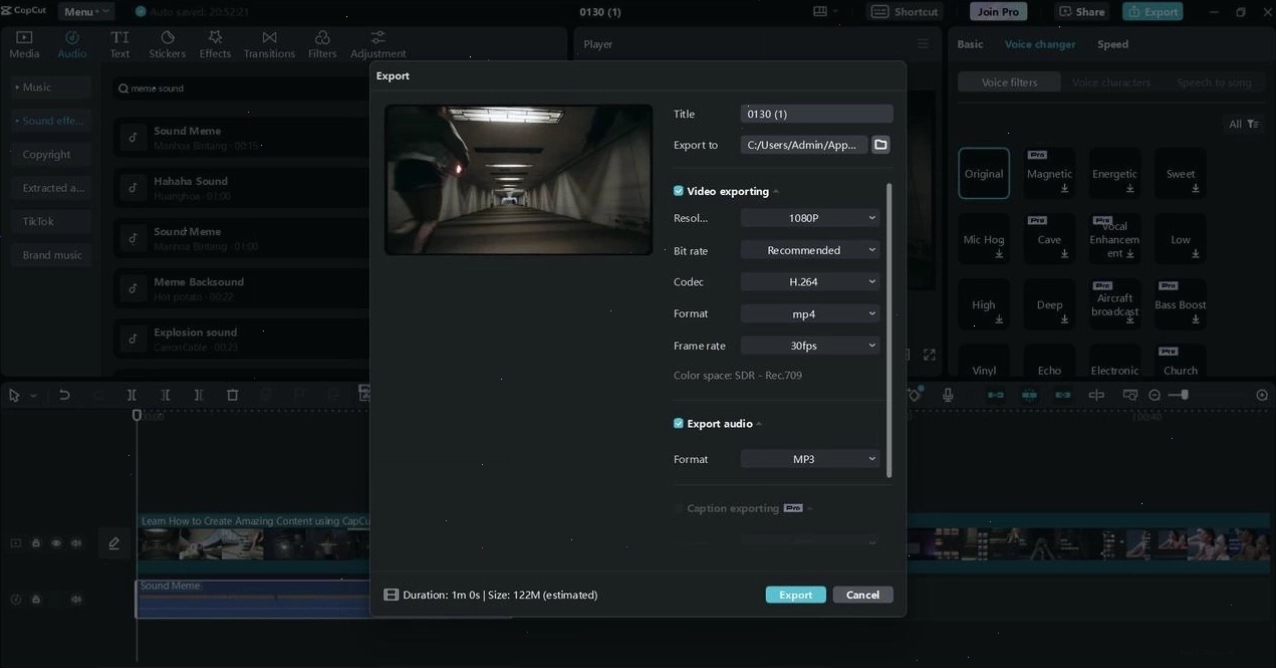
Task: Click the teal Export button in the dialog
Action: (x=796, y=595)
